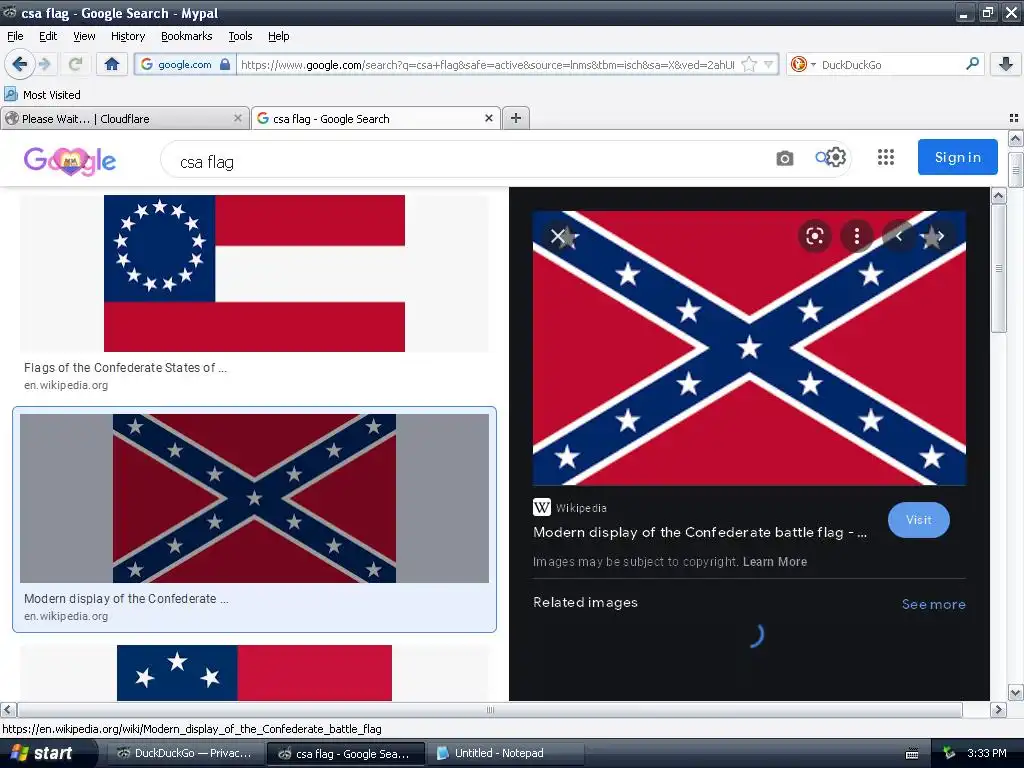The width and height of the screenshot is (1024, 768).
Task: Open the home page via the house icon
Action: click(x=112, y=64)
